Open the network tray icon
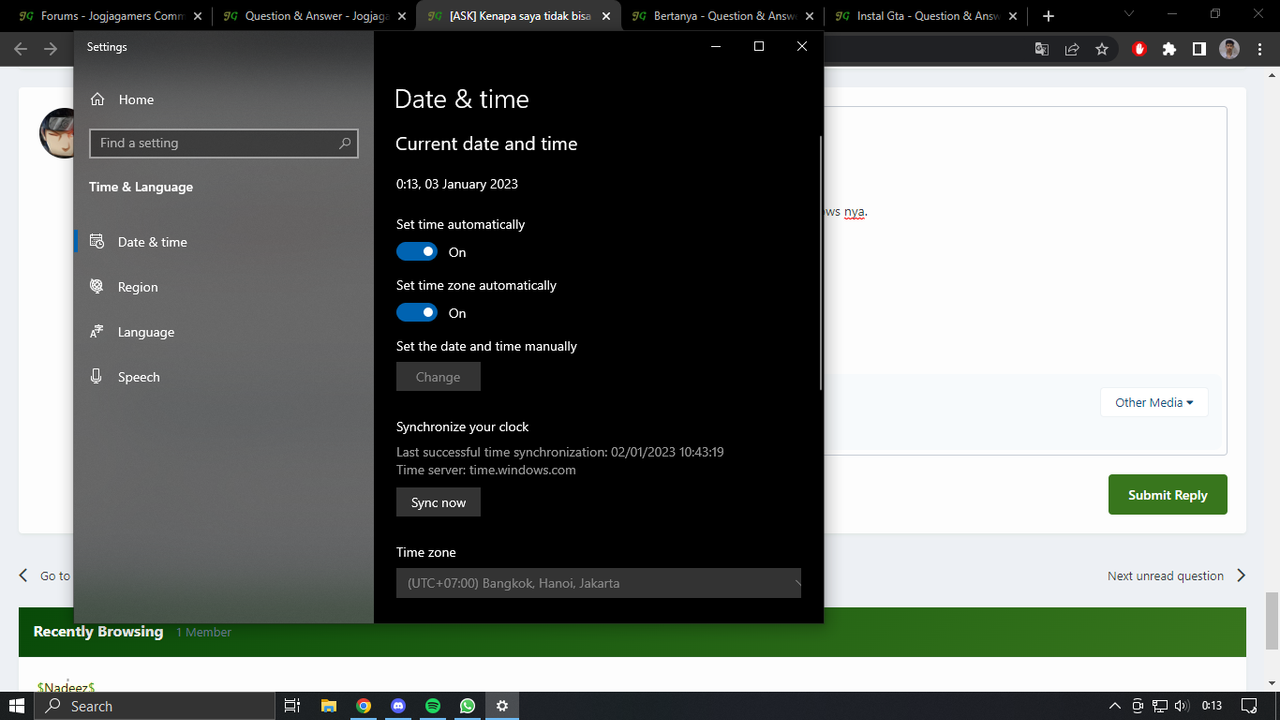Image resolution: width=1280 pixels, height=720 pixels. (x=1161, y=706)
